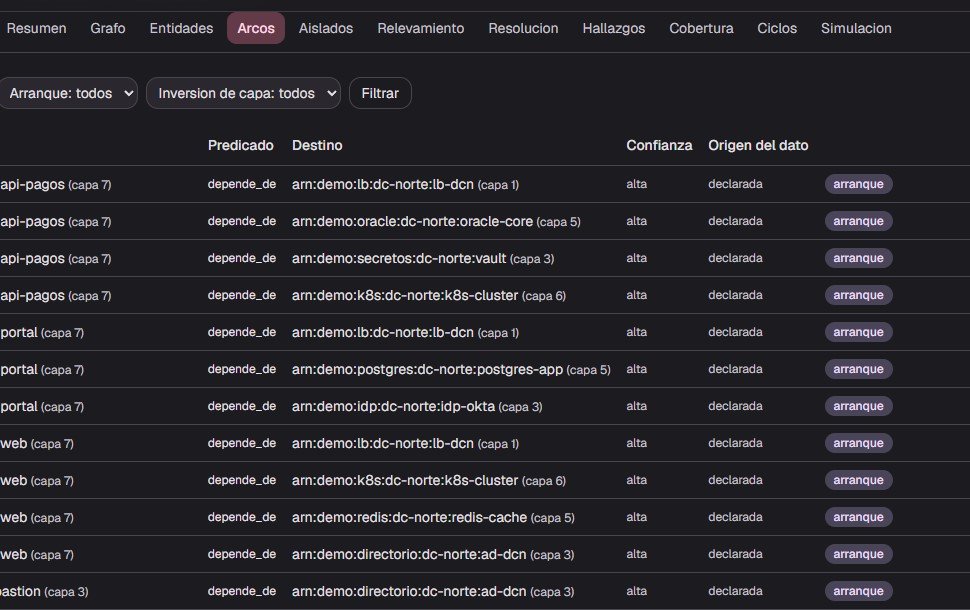Open the Hallazgos tab
This screenshot has width=970, height=610.
[614, 28]
